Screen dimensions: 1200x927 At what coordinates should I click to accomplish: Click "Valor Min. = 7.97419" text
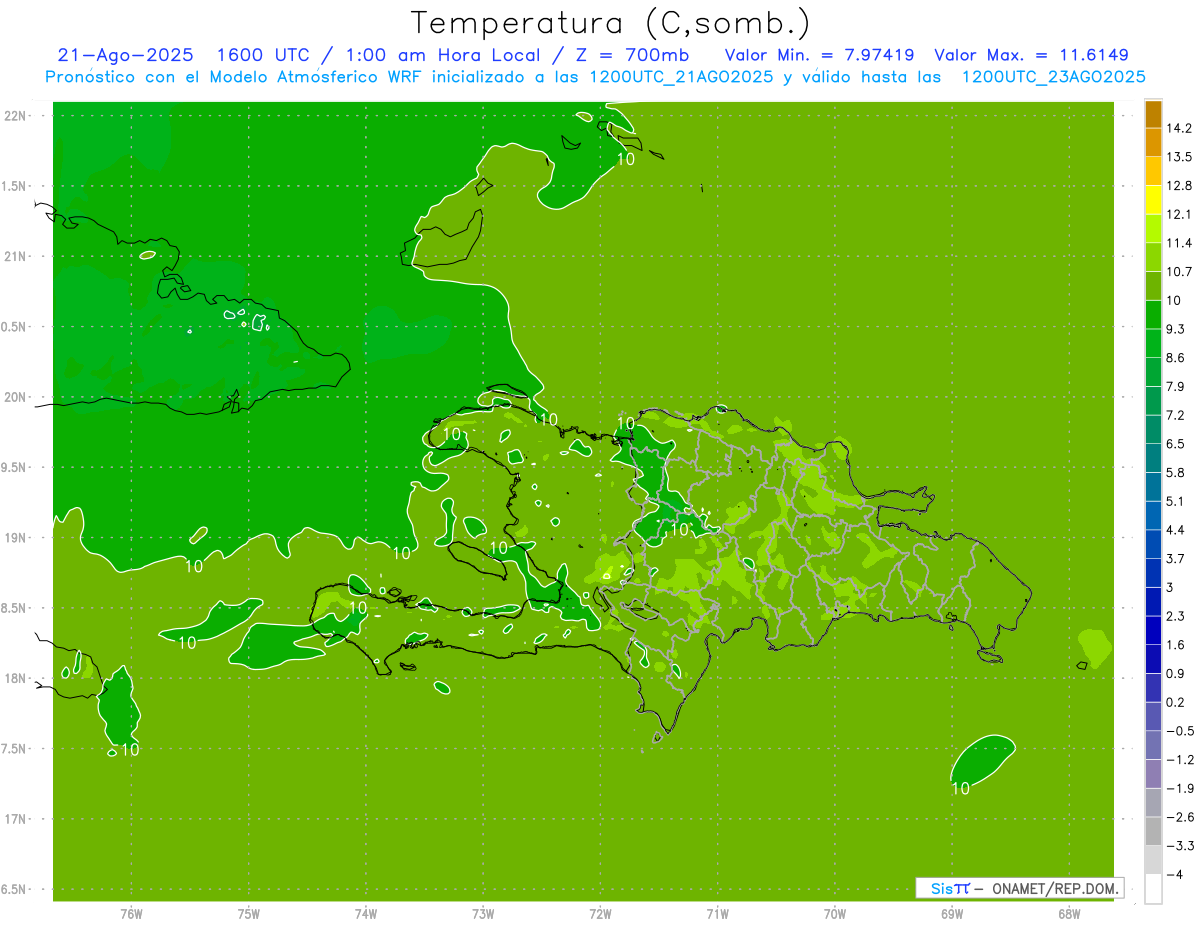click(820, 55)
